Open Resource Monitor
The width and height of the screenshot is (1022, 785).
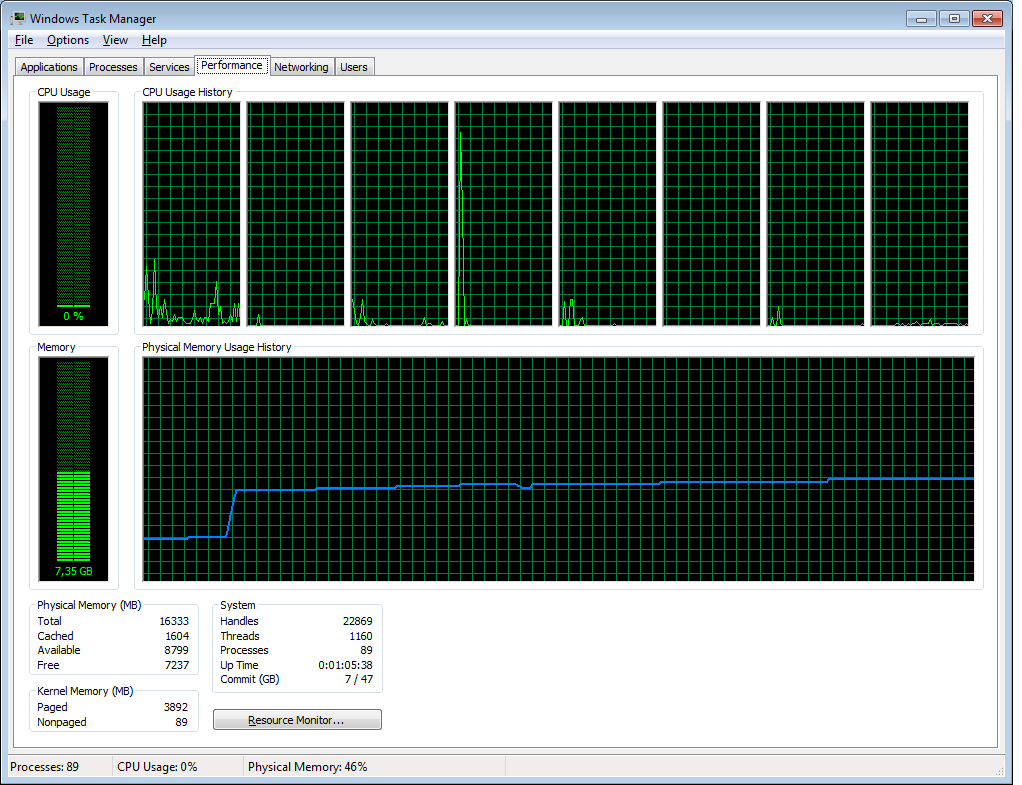click(x=297, y=720)
